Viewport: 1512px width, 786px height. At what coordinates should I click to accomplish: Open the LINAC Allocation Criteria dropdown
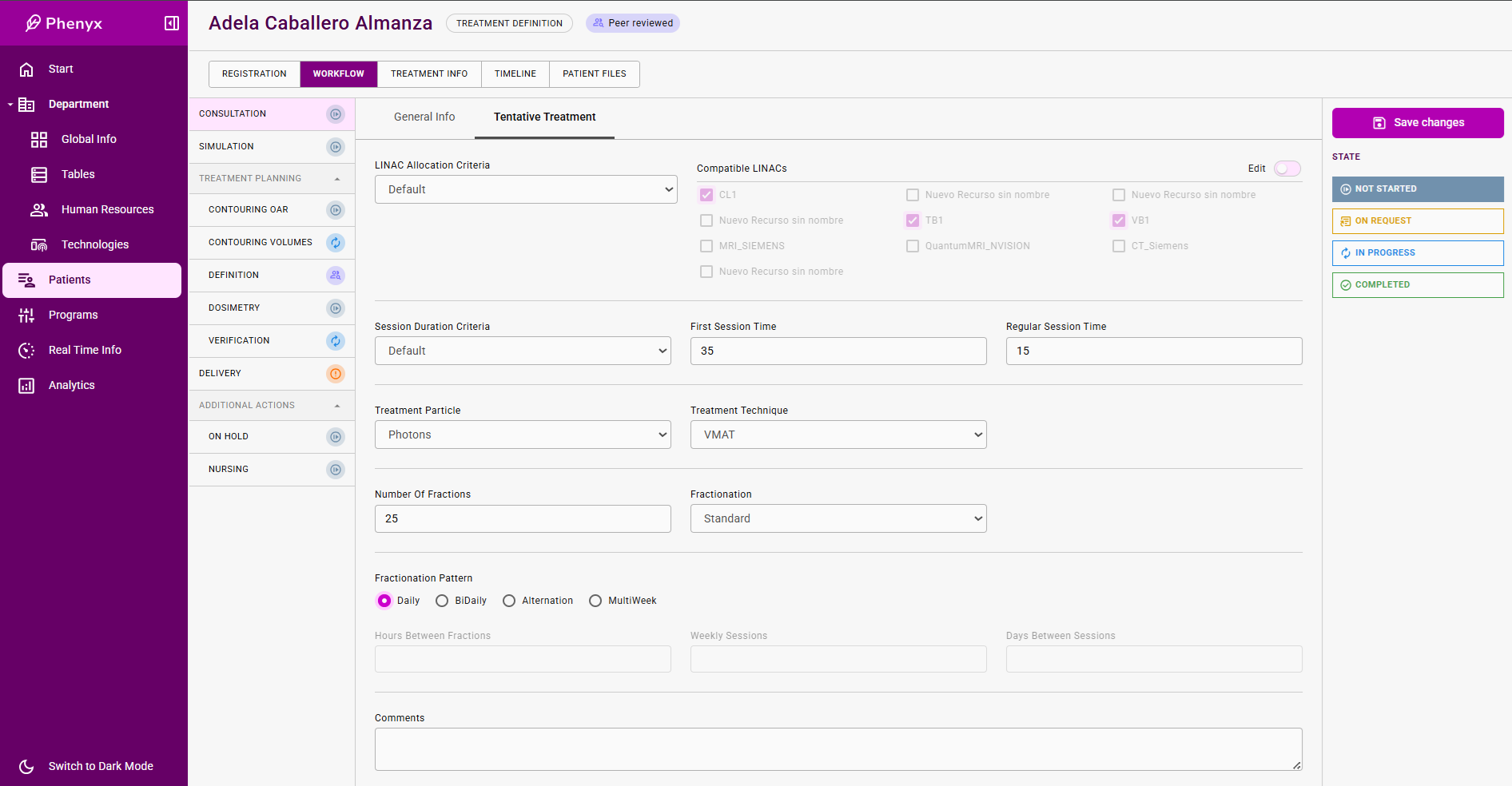525,189
